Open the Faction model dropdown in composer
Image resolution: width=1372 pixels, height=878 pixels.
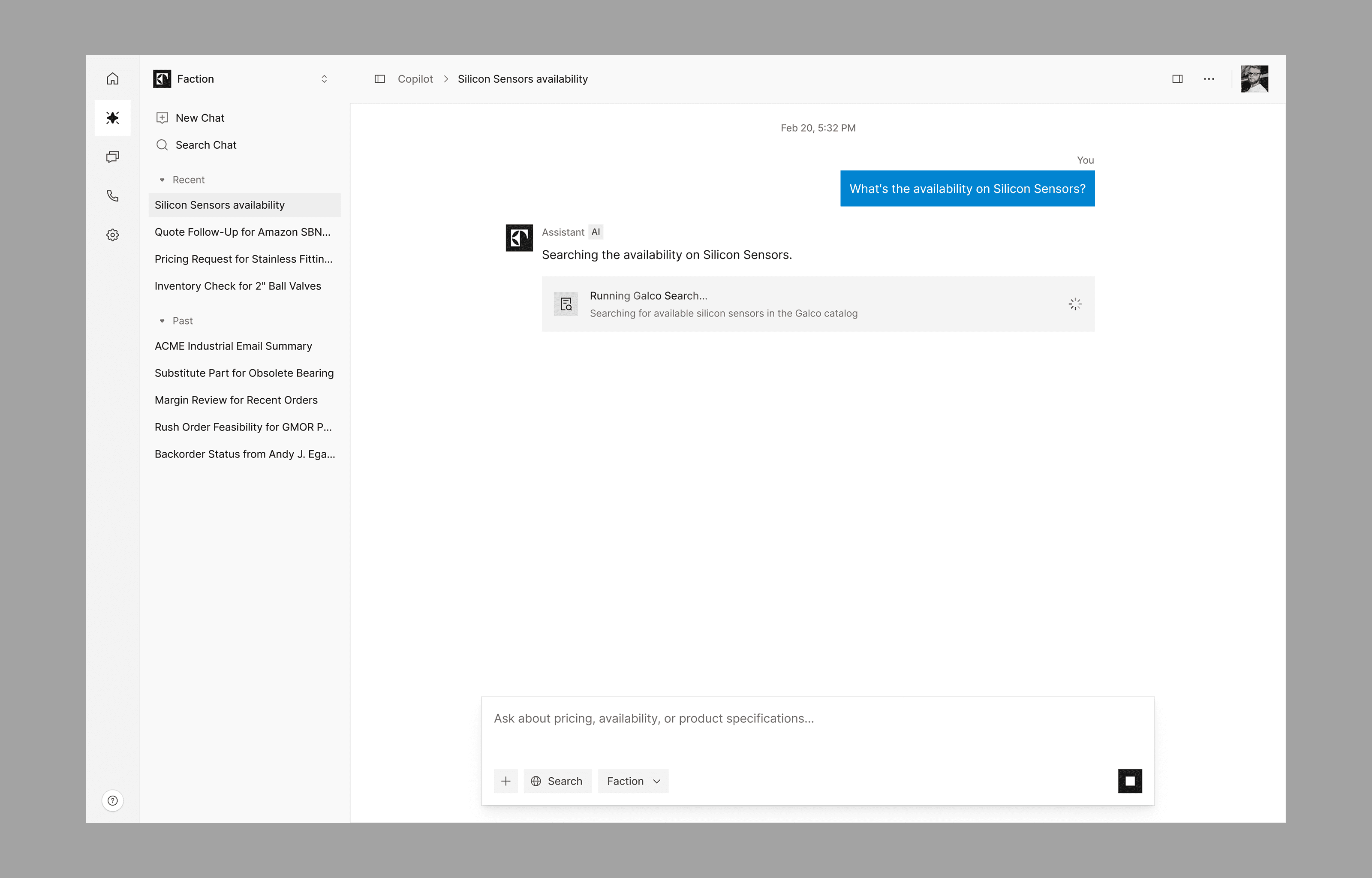coord(633,781)
